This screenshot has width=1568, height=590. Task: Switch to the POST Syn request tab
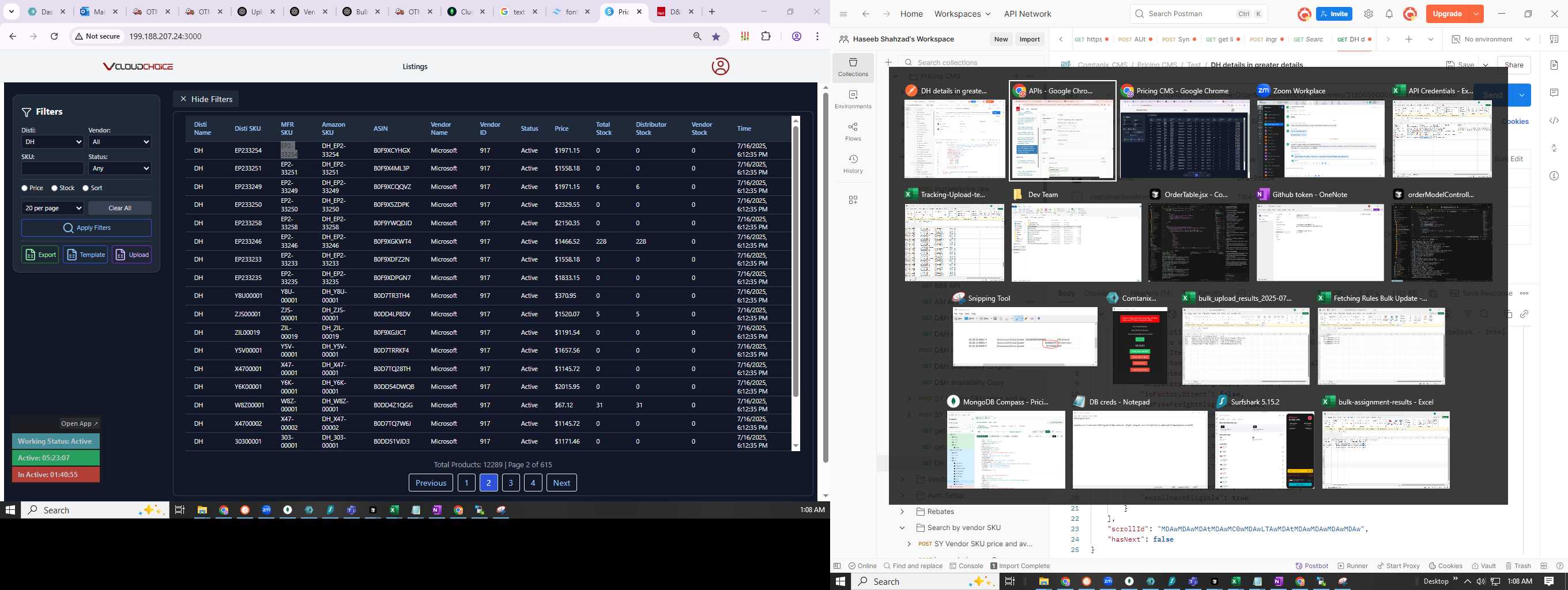tap(1179, 39)
